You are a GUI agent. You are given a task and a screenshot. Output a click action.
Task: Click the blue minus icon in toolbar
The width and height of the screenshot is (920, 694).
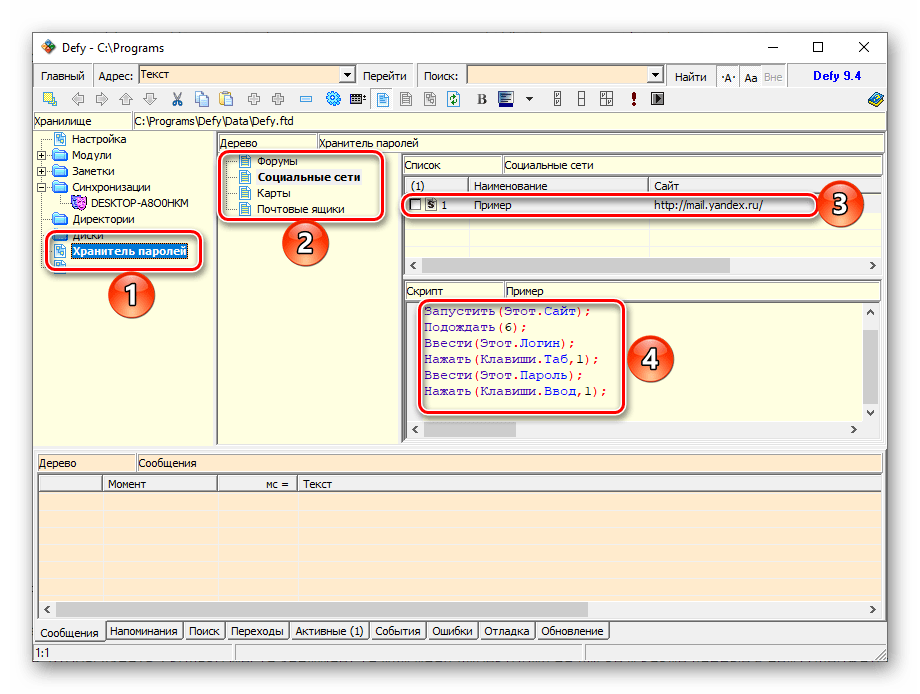(305, 99)
